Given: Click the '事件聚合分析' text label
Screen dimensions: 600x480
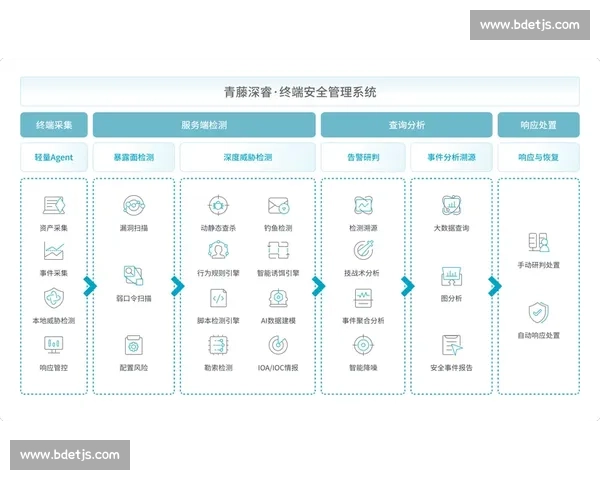Looking at the screenshot, I should (363, 321).
